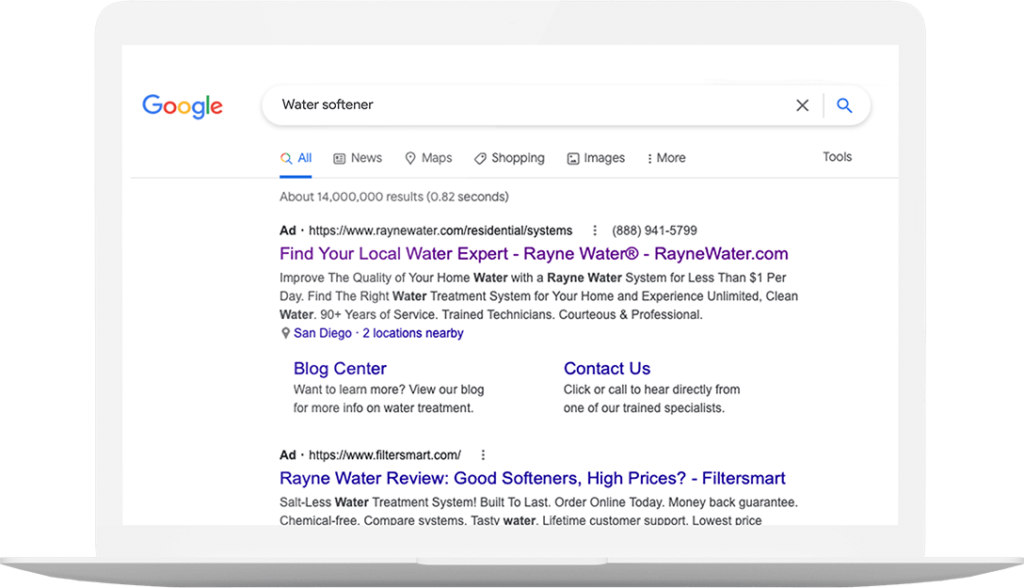
Task: Open the three-dot menu for RayneWater ad
Action: pos(595,230)
